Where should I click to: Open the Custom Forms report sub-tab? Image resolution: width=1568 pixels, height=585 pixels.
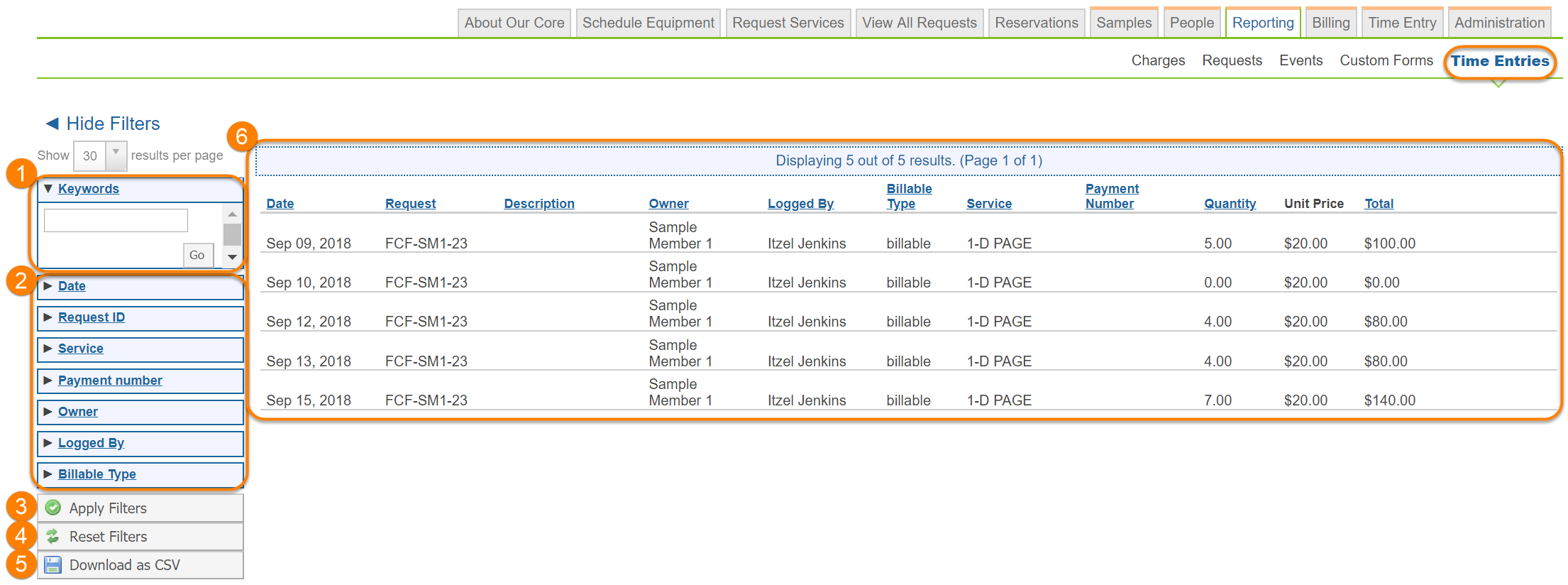tap(1386, 60)
